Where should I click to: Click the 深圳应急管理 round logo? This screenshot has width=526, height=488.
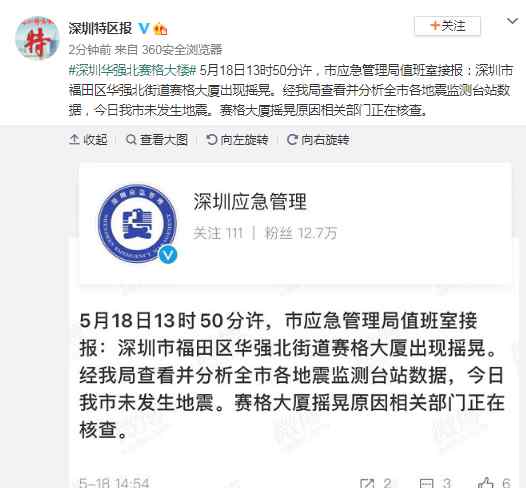(x=137, y=223)
